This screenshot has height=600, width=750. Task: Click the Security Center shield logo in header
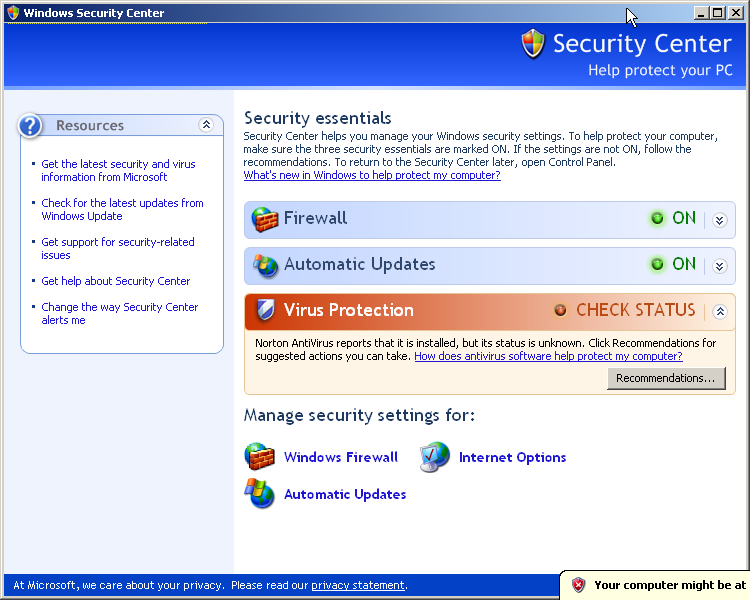(533, 44)
